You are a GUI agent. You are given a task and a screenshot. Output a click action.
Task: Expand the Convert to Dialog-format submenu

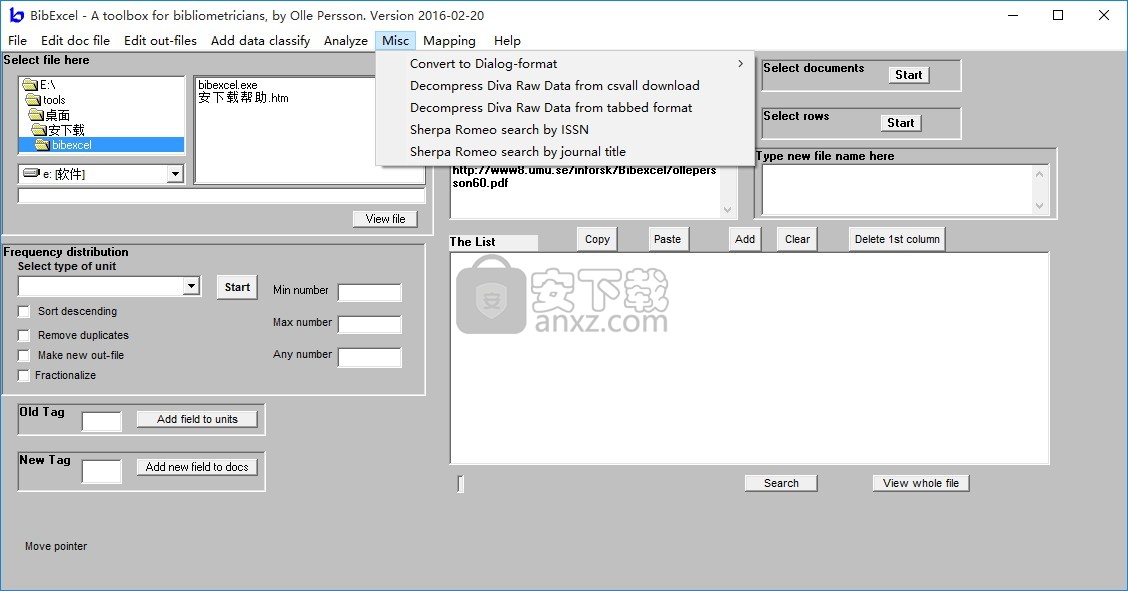click(565, 63)
